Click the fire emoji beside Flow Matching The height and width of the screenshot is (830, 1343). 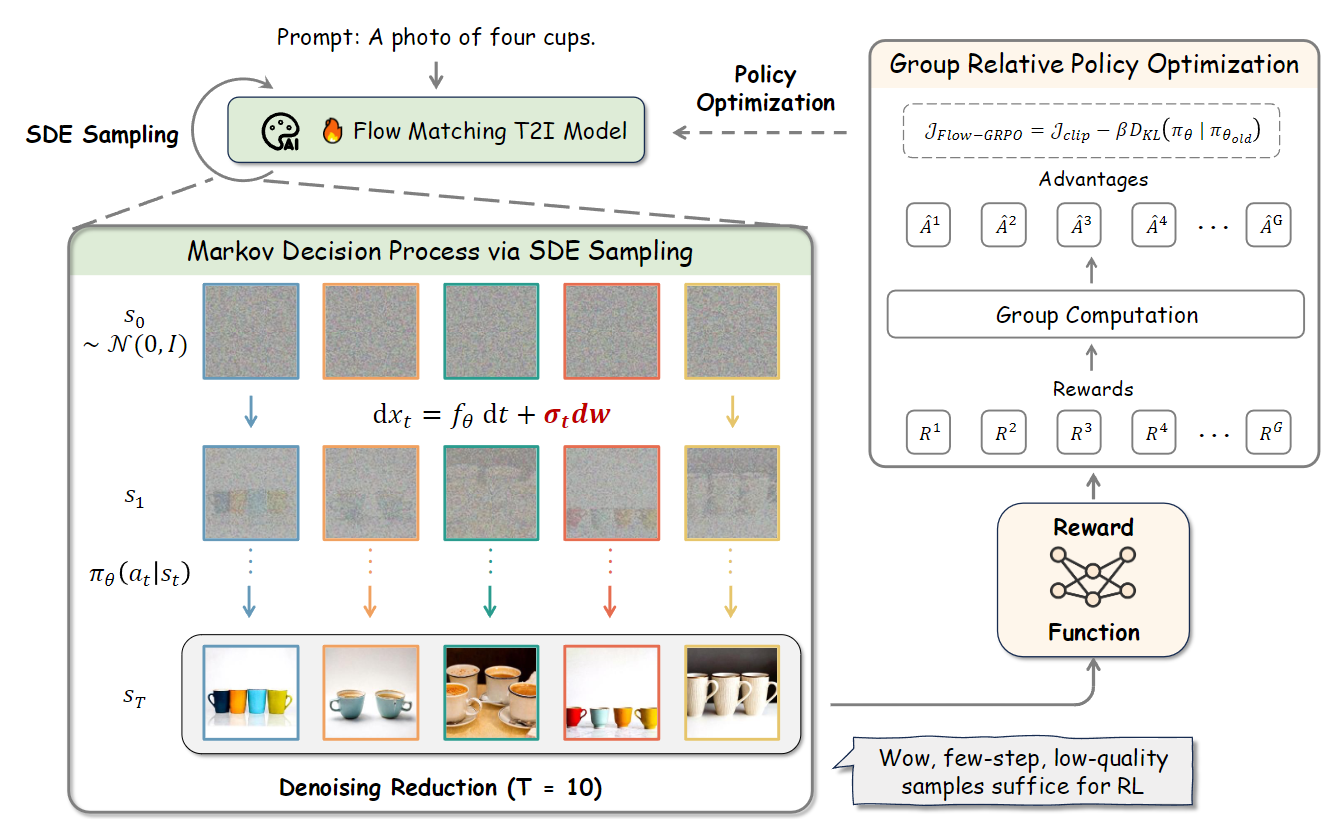pyautogui.click(x=332, y=130)
